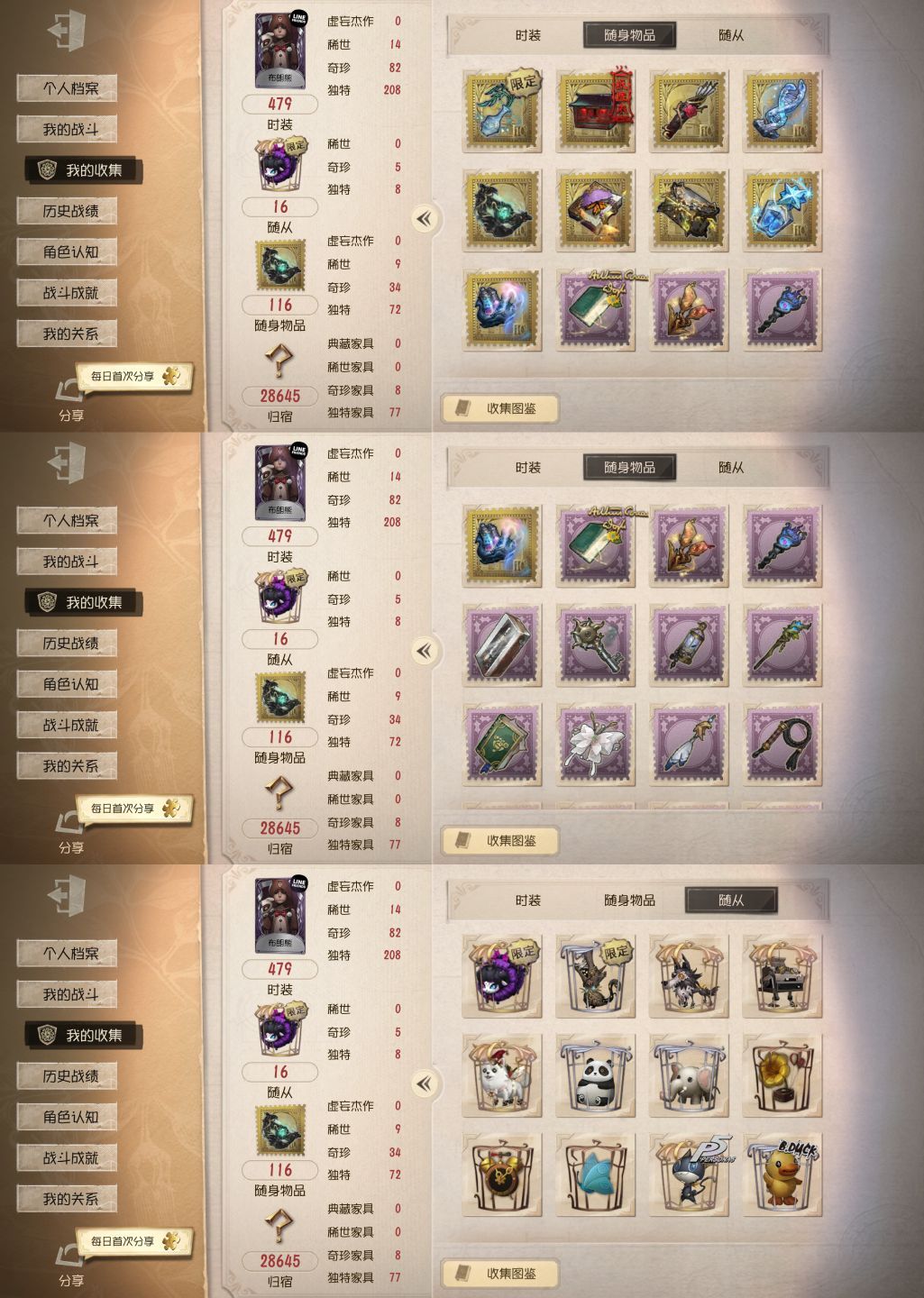Select the panda pet in the cage
The height and width of the screenshot is (1298, 924).
(x=595, y=1075)
